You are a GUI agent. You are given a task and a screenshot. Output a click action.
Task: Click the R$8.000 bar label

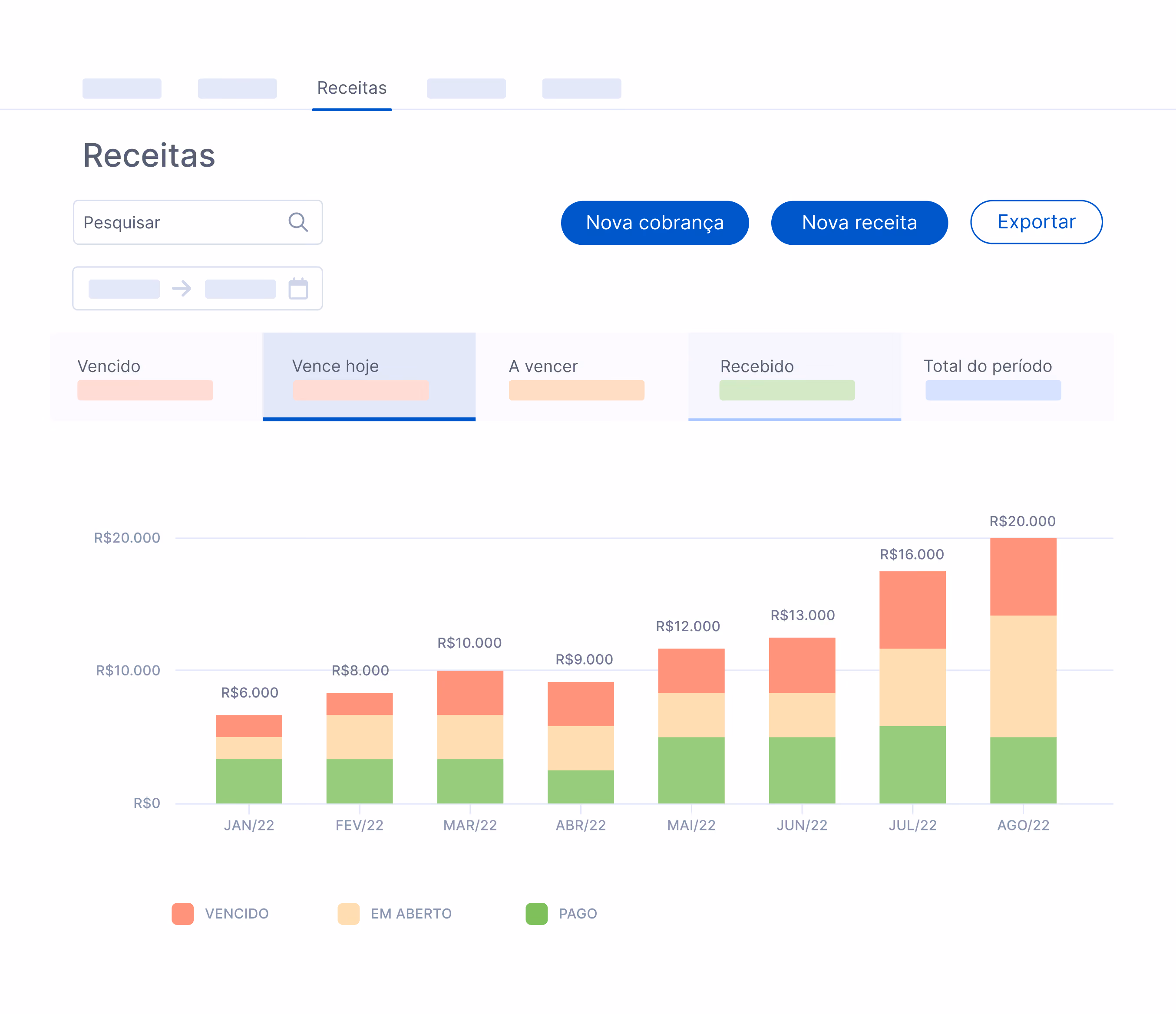[360, 670]
